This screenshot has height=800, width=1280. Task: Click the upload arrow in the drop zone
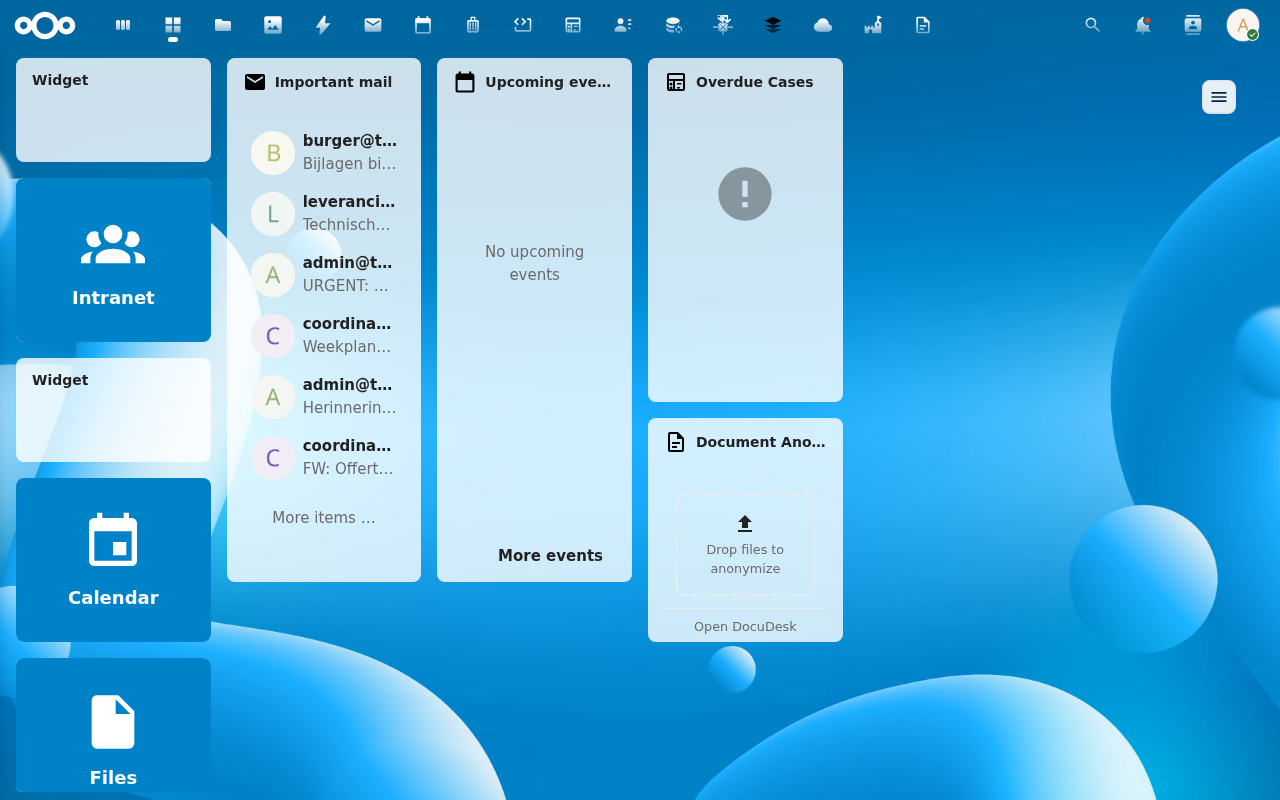click(x=745, y=523)
